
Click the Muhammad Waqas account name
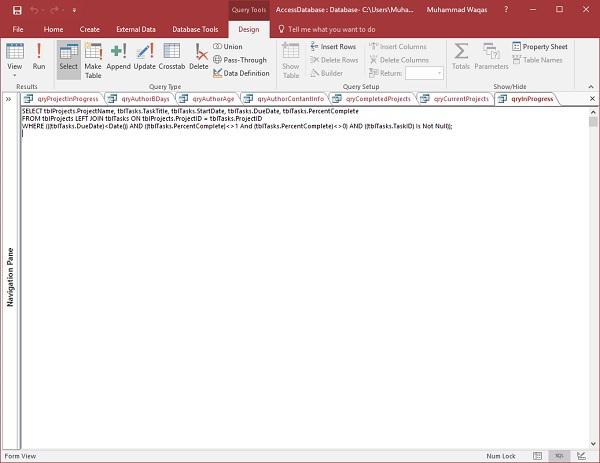[457, 10]
